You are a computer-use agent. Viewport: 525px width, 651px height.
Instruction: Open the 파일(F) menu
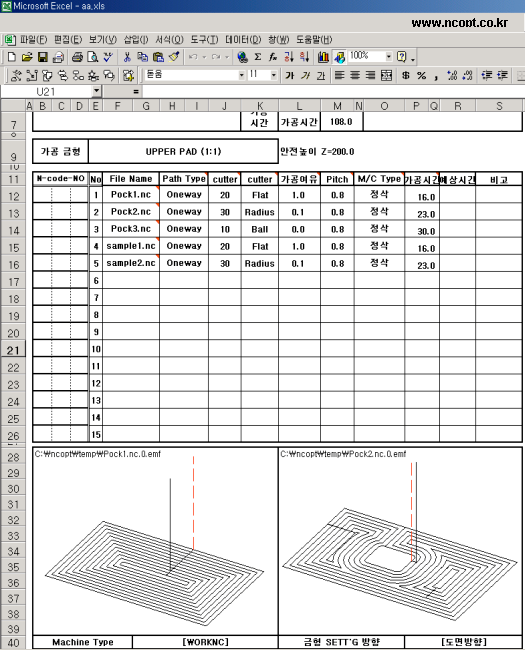click(33, 40)
